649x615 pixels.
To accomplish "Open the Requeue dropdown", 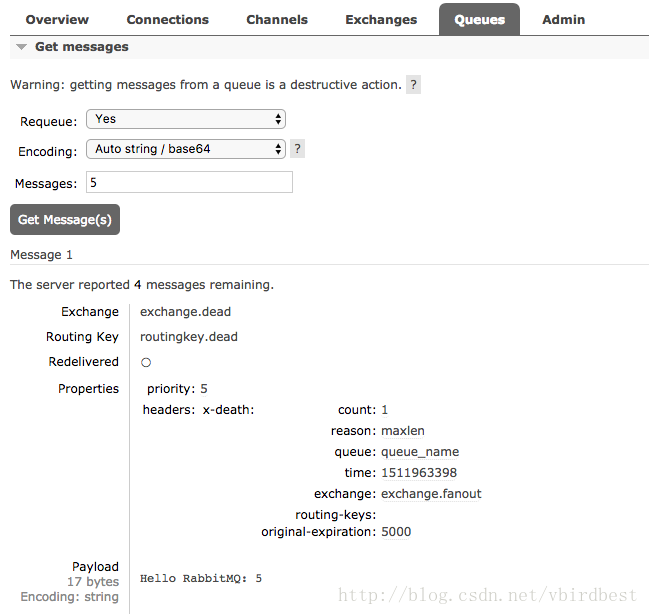I will [186, 119].
